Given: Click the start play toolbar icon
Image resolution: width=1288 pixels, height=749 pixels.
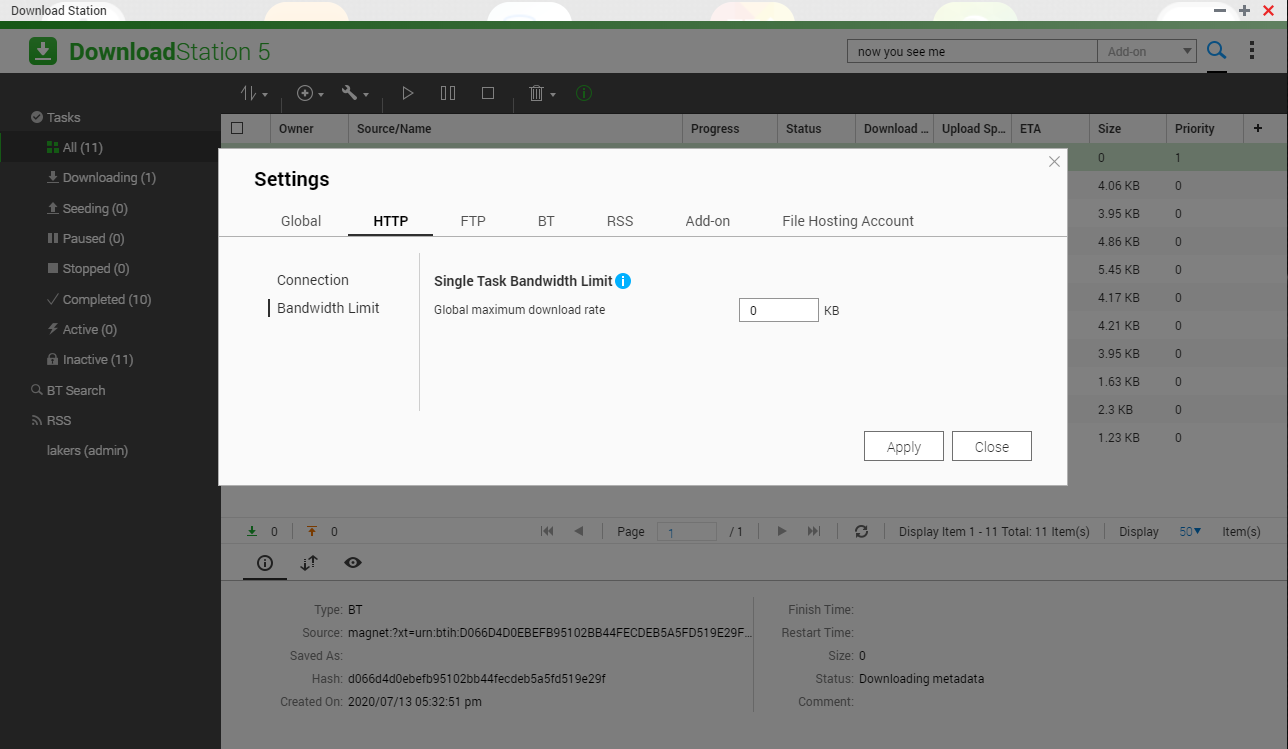Looking at the screenshot, I should [x=407, y=93].
